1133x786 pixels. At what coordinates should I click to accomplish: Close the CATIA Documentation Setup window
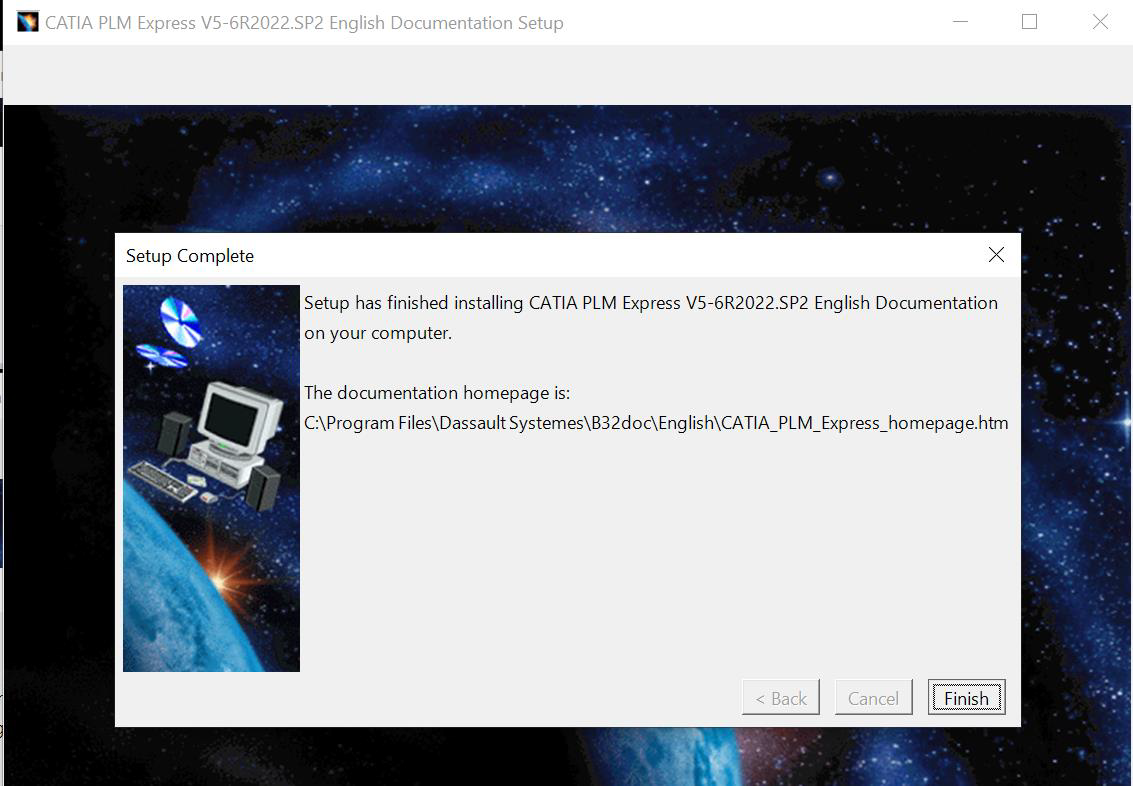[x=1100, y=22]
